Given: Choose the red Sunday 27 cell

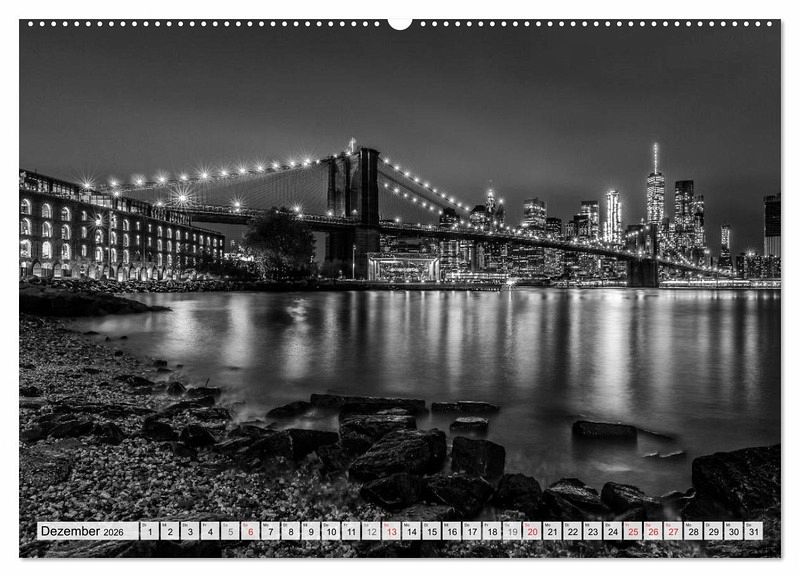Looking at the screenshot, I should tap(673, 531).
